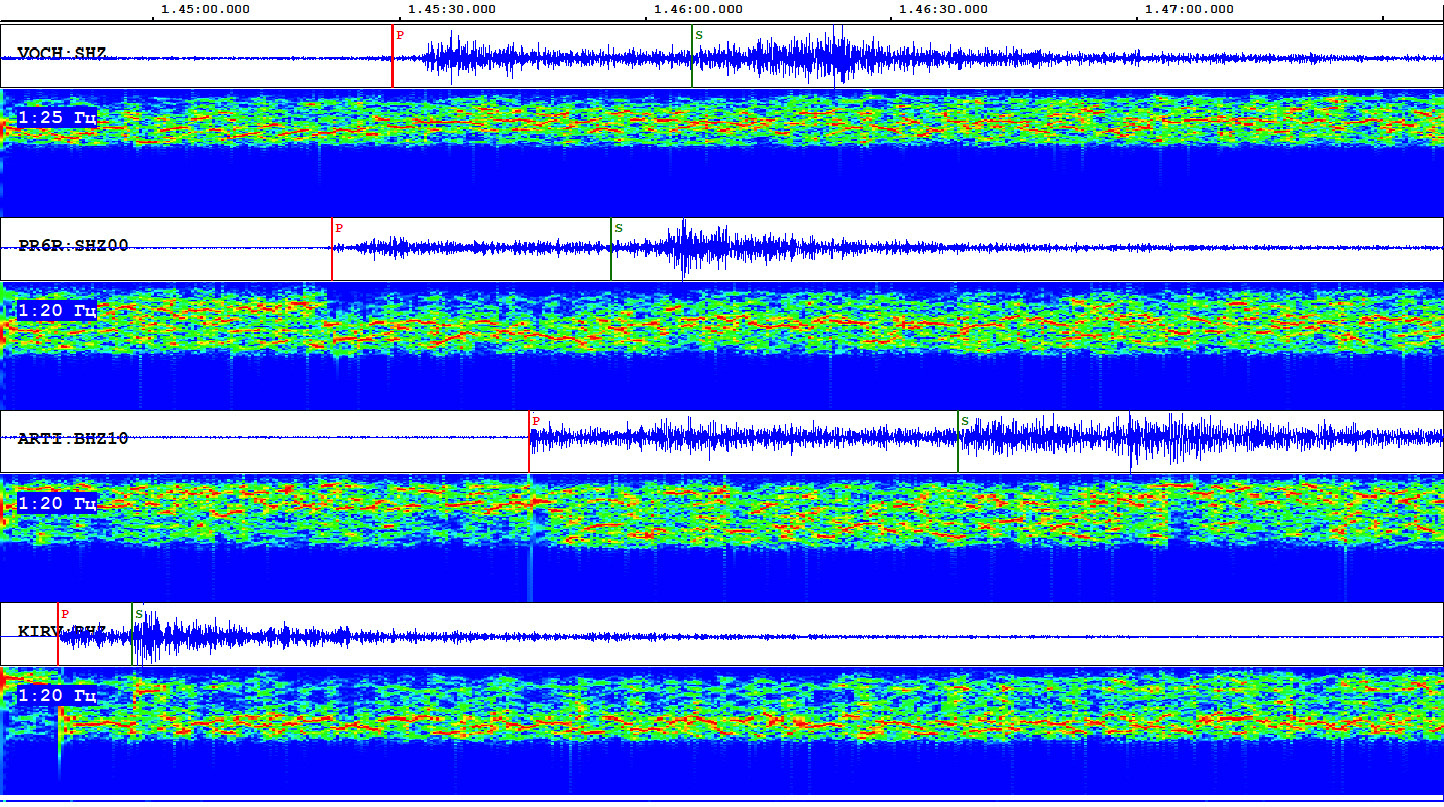Select the ARTI:BHZ10 station label
This screenshot has height=807, width=1444.
point(73,438)
